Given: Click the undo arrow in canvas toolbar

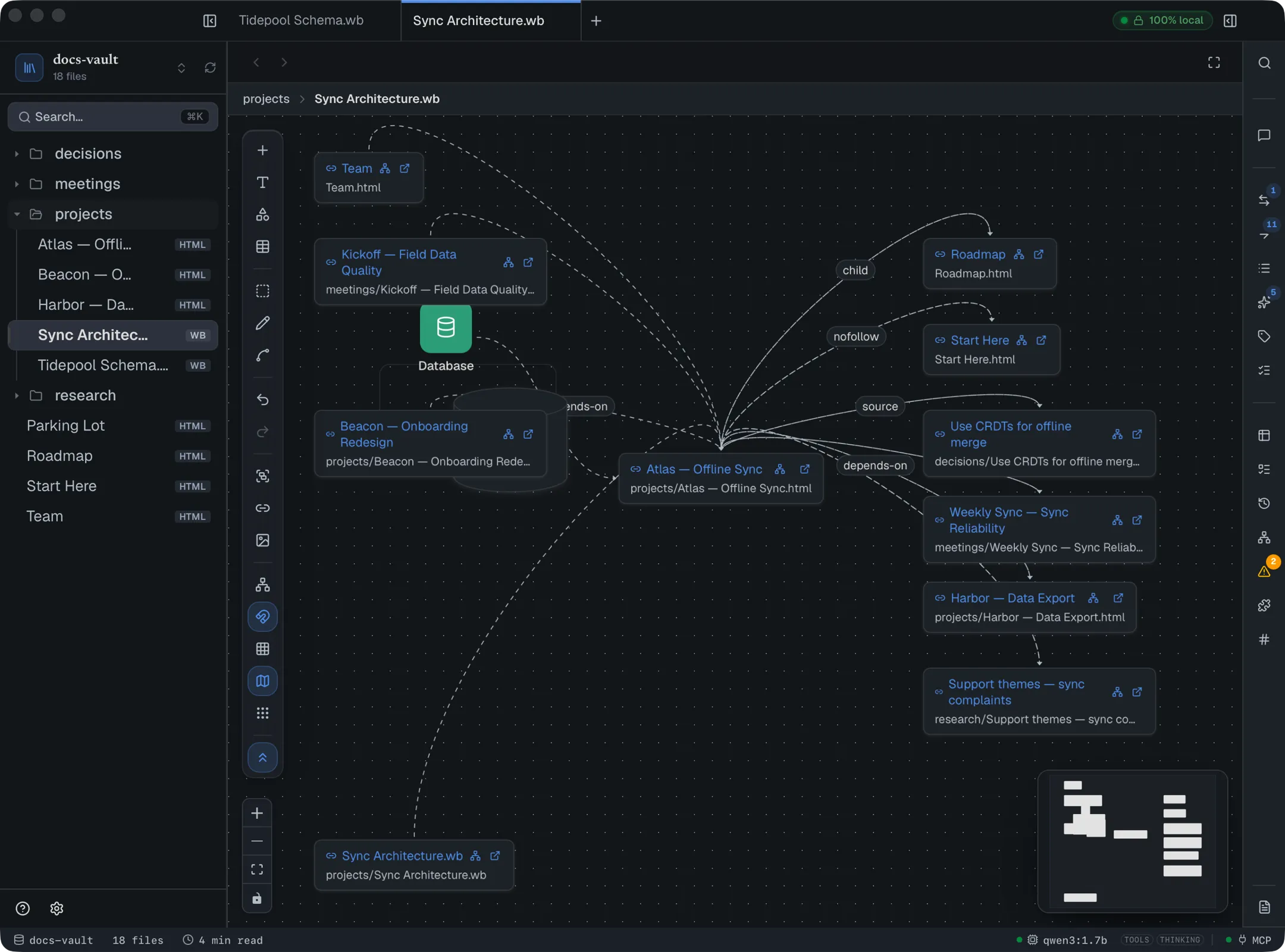Looking at the screenshot, I should point(262,400).
